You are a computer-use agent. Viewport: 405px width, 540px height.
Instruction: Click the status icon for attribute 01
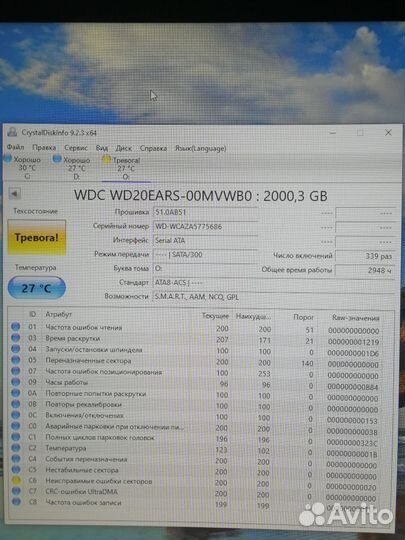(15, 326)
